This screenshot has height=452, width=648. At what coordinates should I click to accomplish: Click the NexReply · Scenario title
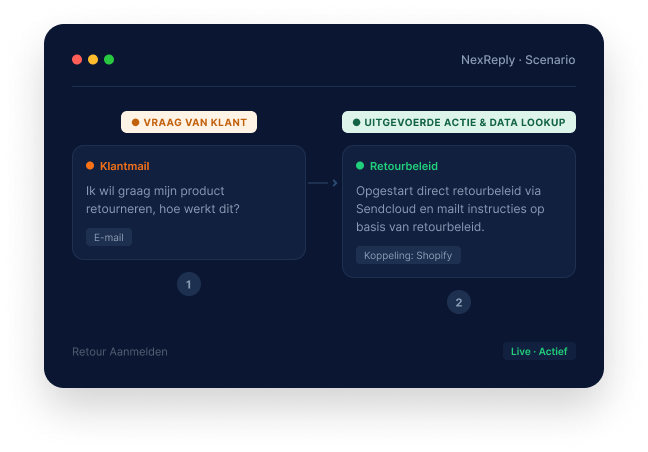coord(518,60)
